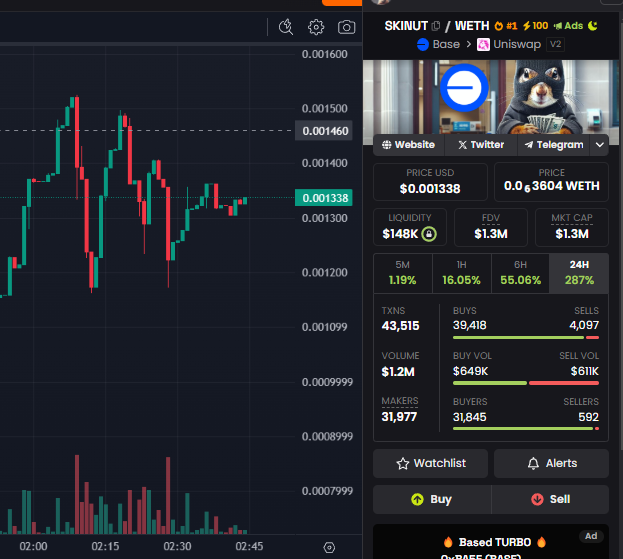This screenshot has width=623, height=559.
Task: Click the VOLUME $1.2M value
Action: click(398, 372)
